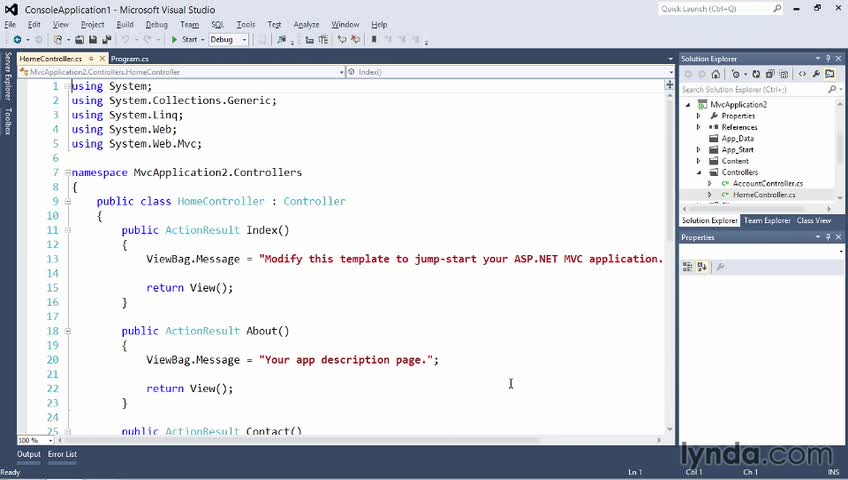This screenshot has height=480, width=848.
Task: Pin the Solution Explorer panel
Action: 828,58
